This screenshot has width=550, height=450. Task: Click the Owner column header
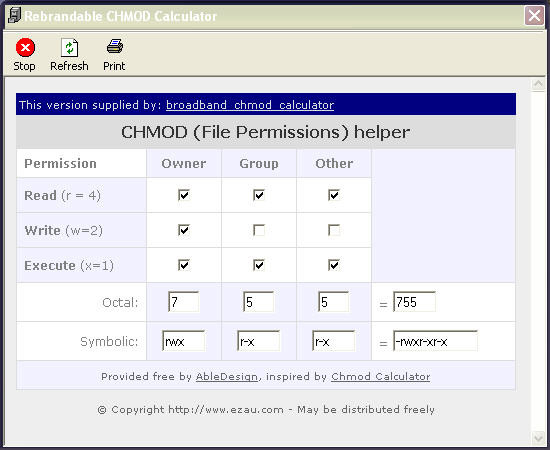coord(184,163)
